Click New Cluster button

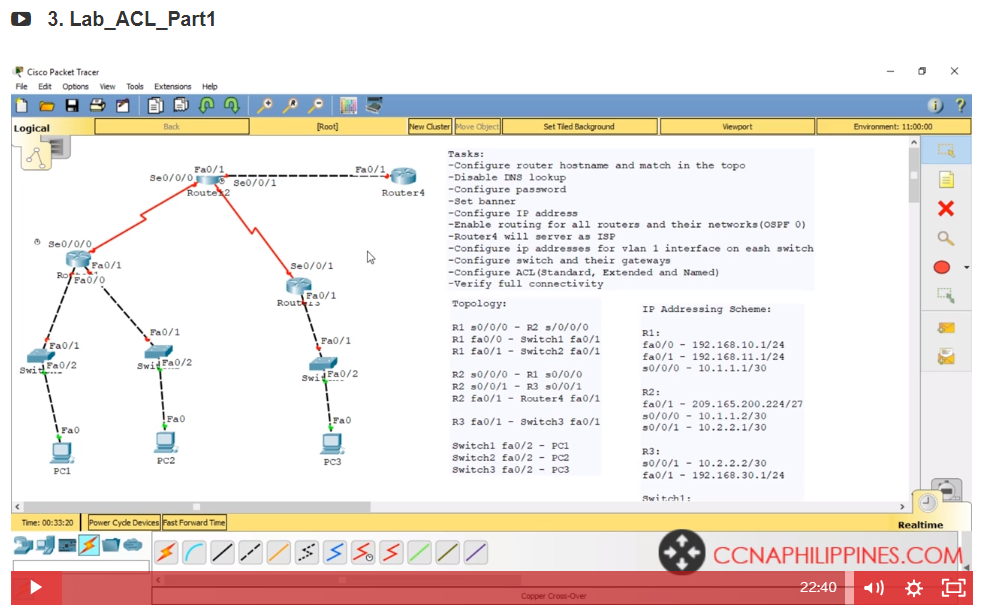(429, 126)
